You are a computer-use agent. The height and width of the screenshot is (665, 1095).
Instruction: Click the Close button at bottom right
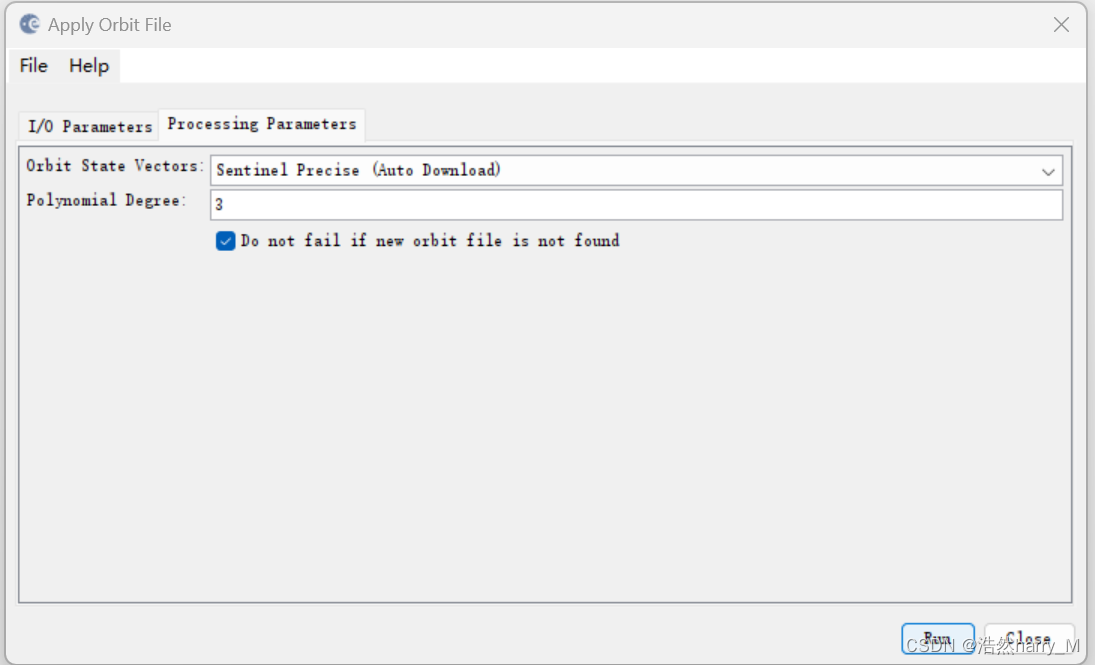[1029, 639]
